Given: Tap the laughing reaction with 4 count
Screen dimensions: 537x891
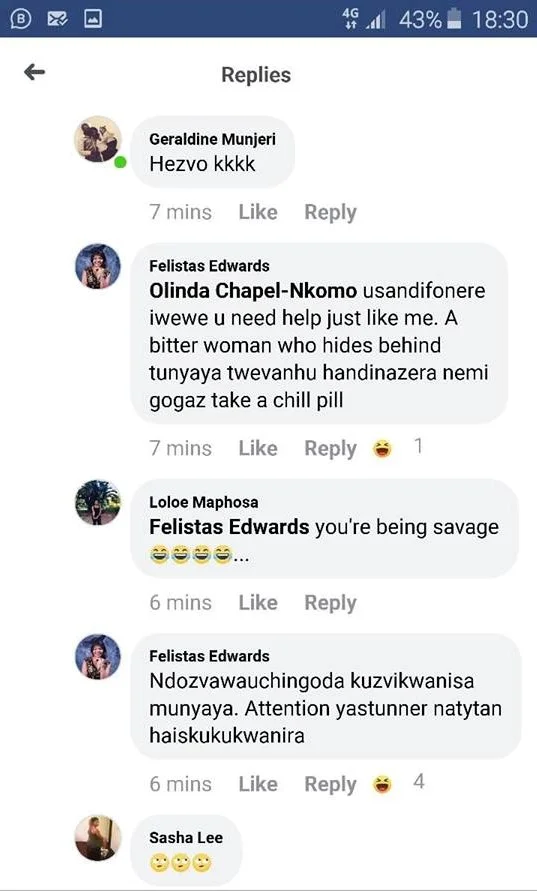Looking at the screenshot, I should 382,785.
